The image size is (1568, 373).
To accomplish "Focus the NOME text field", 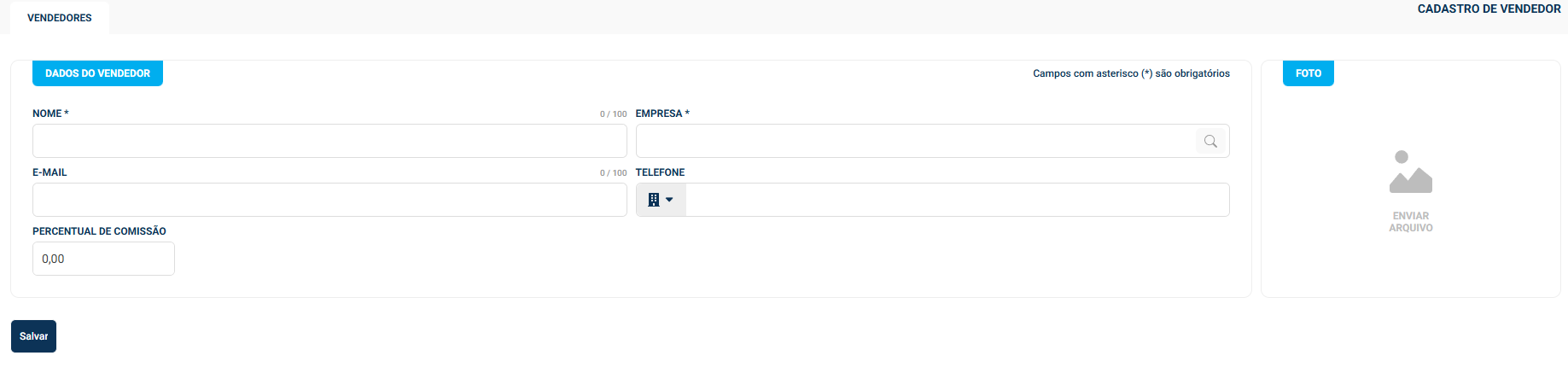I will [329, 141].
